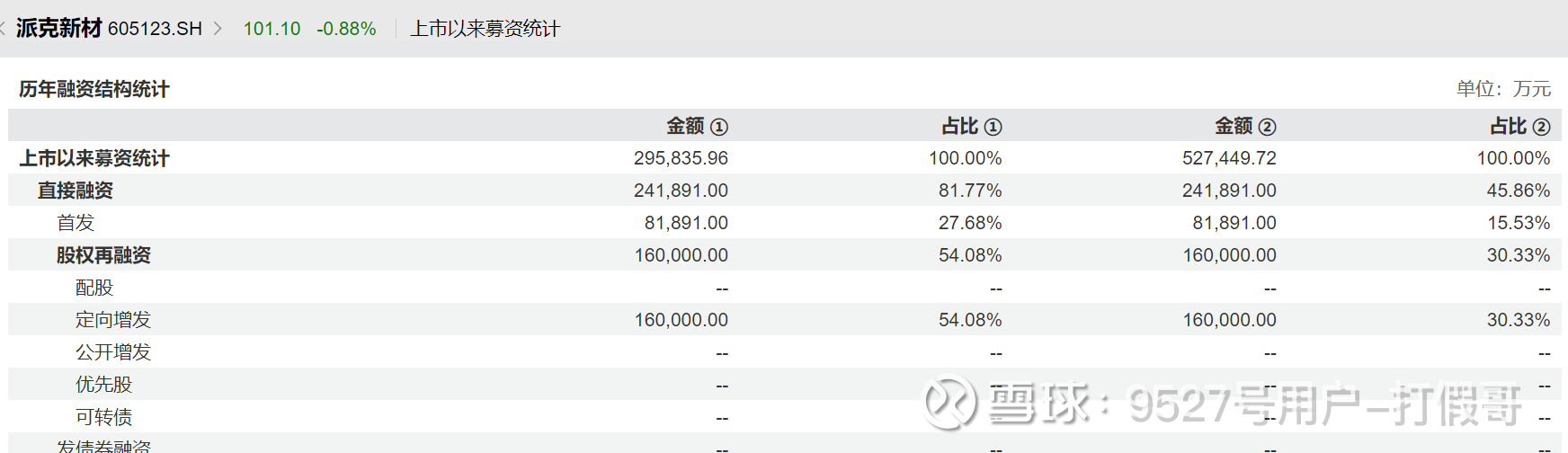This screenshot has height=453, width=1568.
Task: Click the -0.88% price change figure
Action: pyautogui.click(x=346, y=29)
